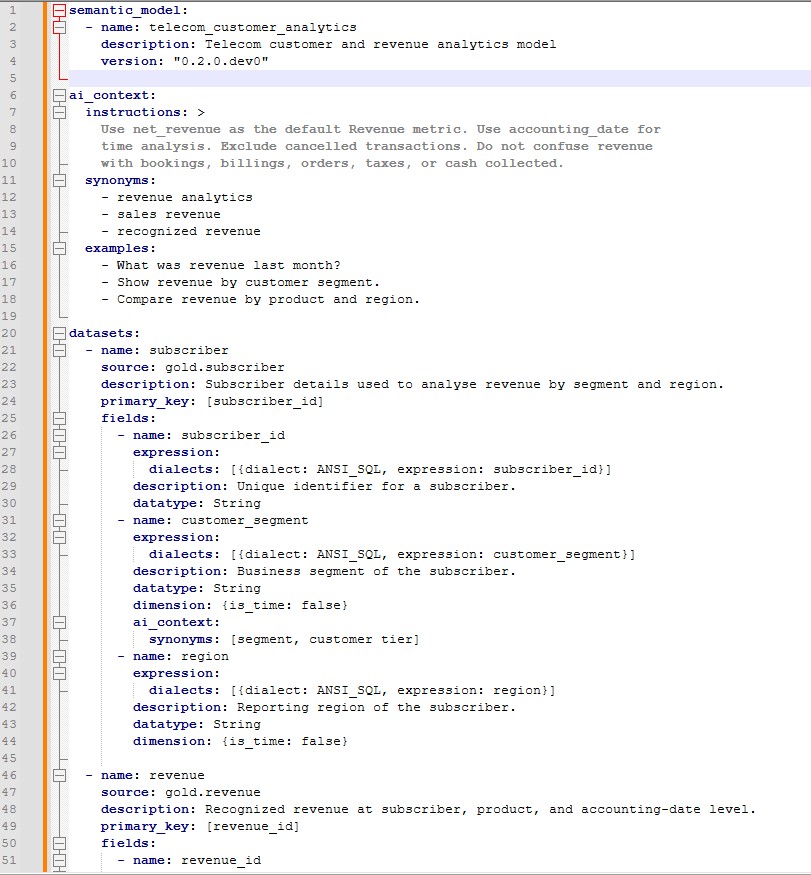The height and width of the screenshot is (875, 811).
Task: Collapse the fields fold on line 25
Action: pos(59,419)
